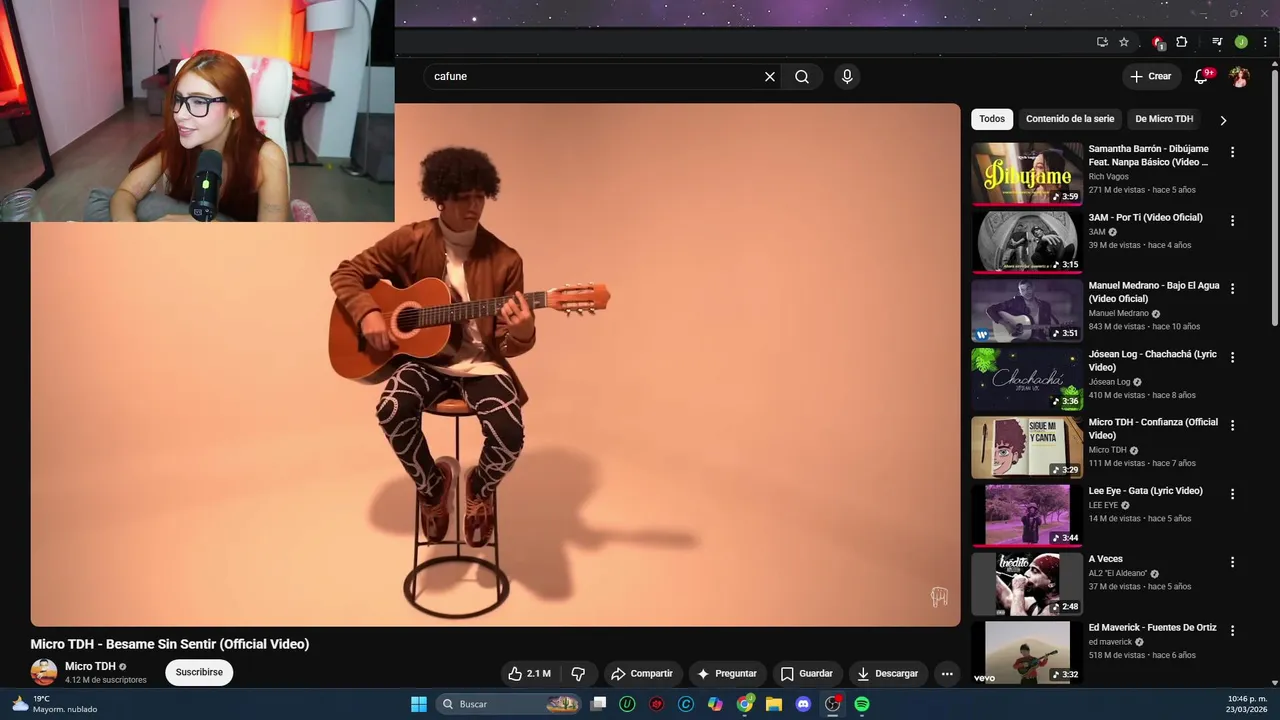
Task: Open options for 3AM - Por Ti video
Action: click(x=1232, y=220)
